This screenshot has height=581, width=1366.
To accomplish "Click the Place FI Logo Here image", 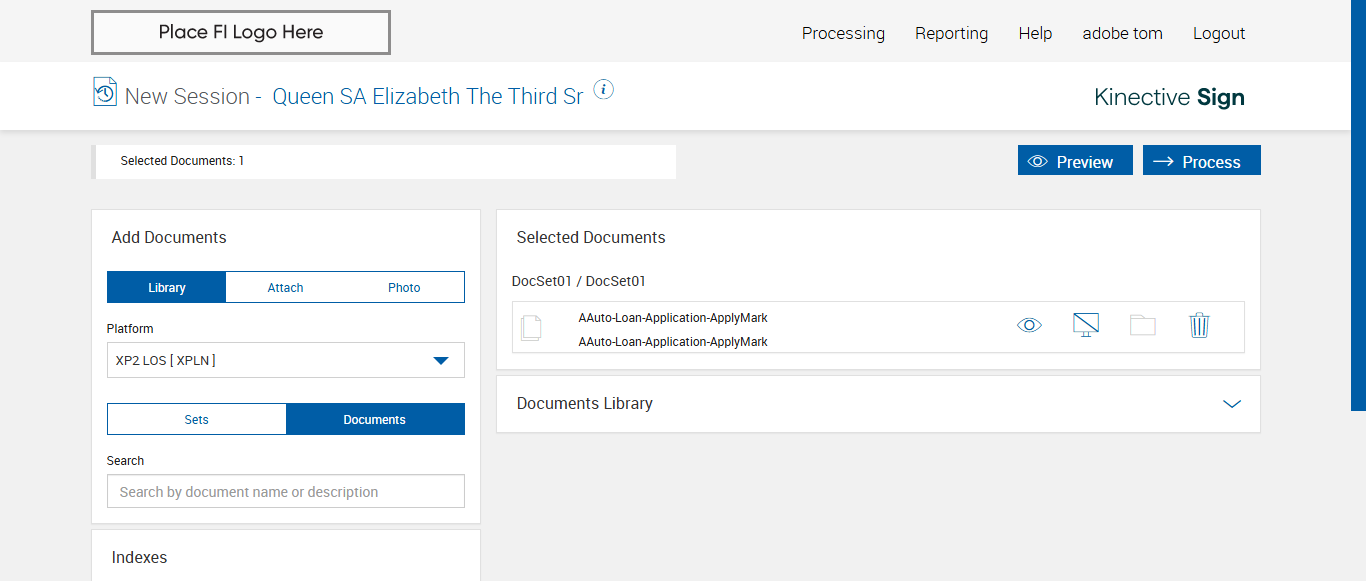I will tap(241, 32).
